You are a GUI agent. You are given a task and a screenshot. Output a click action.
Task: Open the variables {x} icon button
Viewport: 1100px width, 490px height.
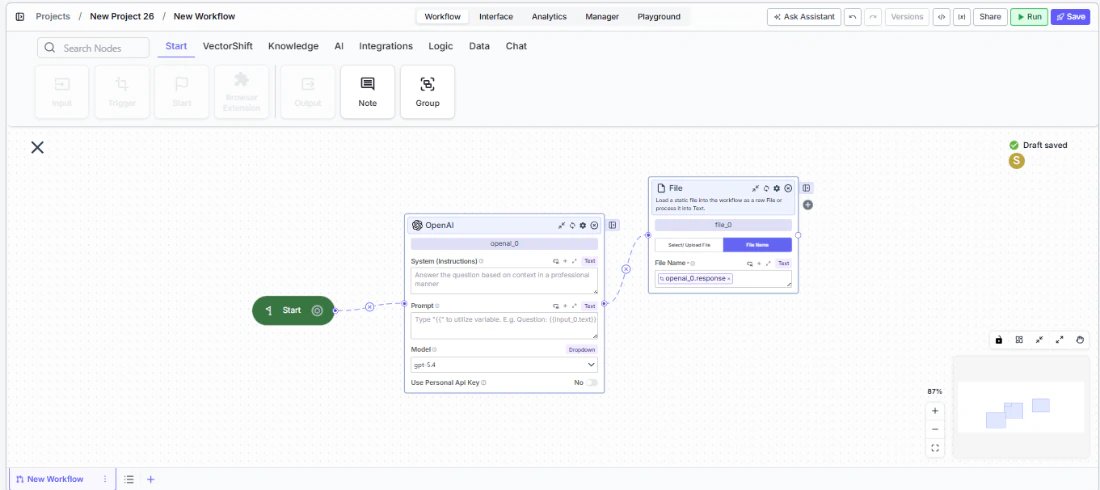(x=962, y=17)
